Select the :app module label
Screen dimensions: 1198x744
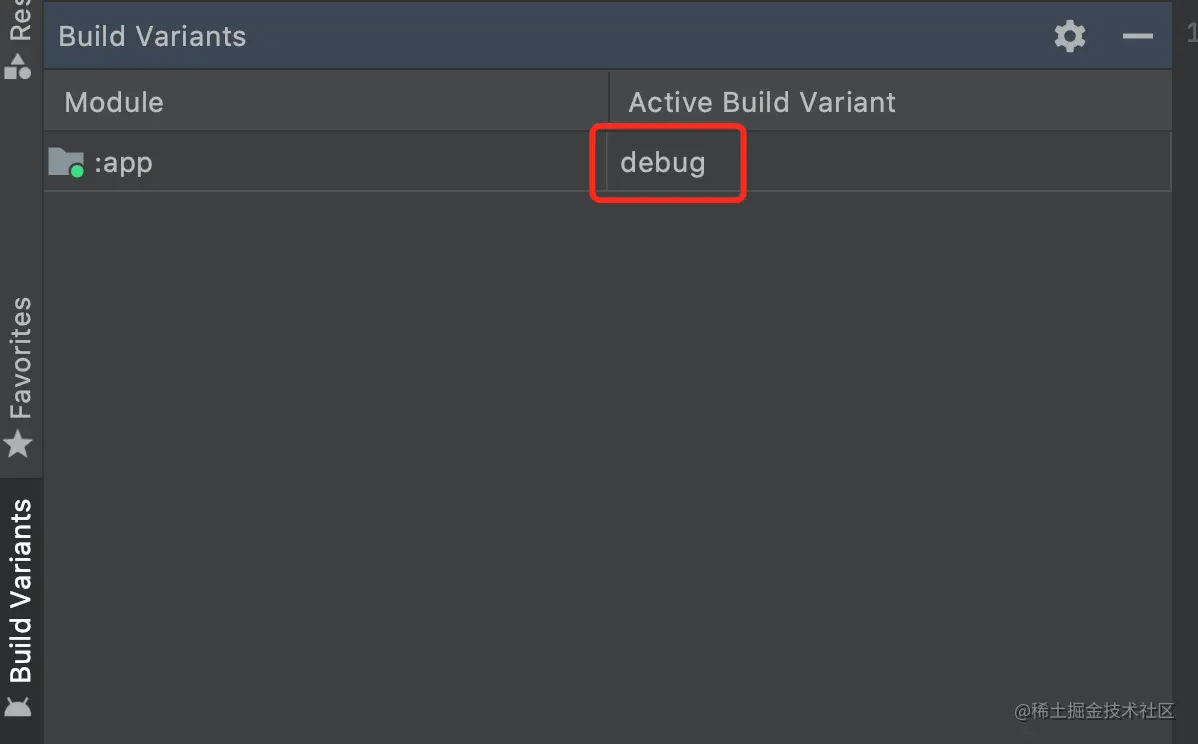pos(123,162)
